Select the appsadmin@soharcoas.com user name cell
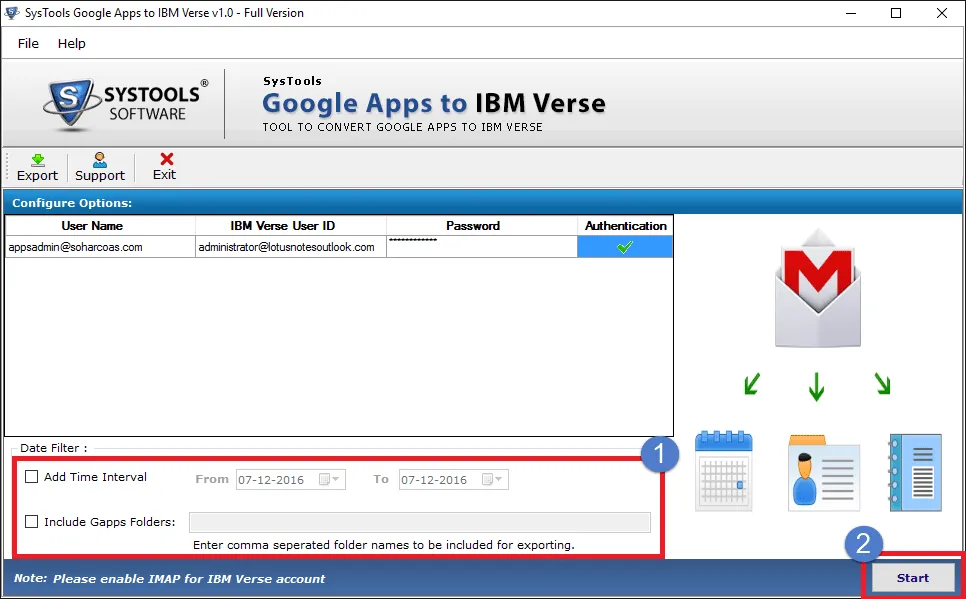Viewport: 966px width, 599px height. pos(100,247)
